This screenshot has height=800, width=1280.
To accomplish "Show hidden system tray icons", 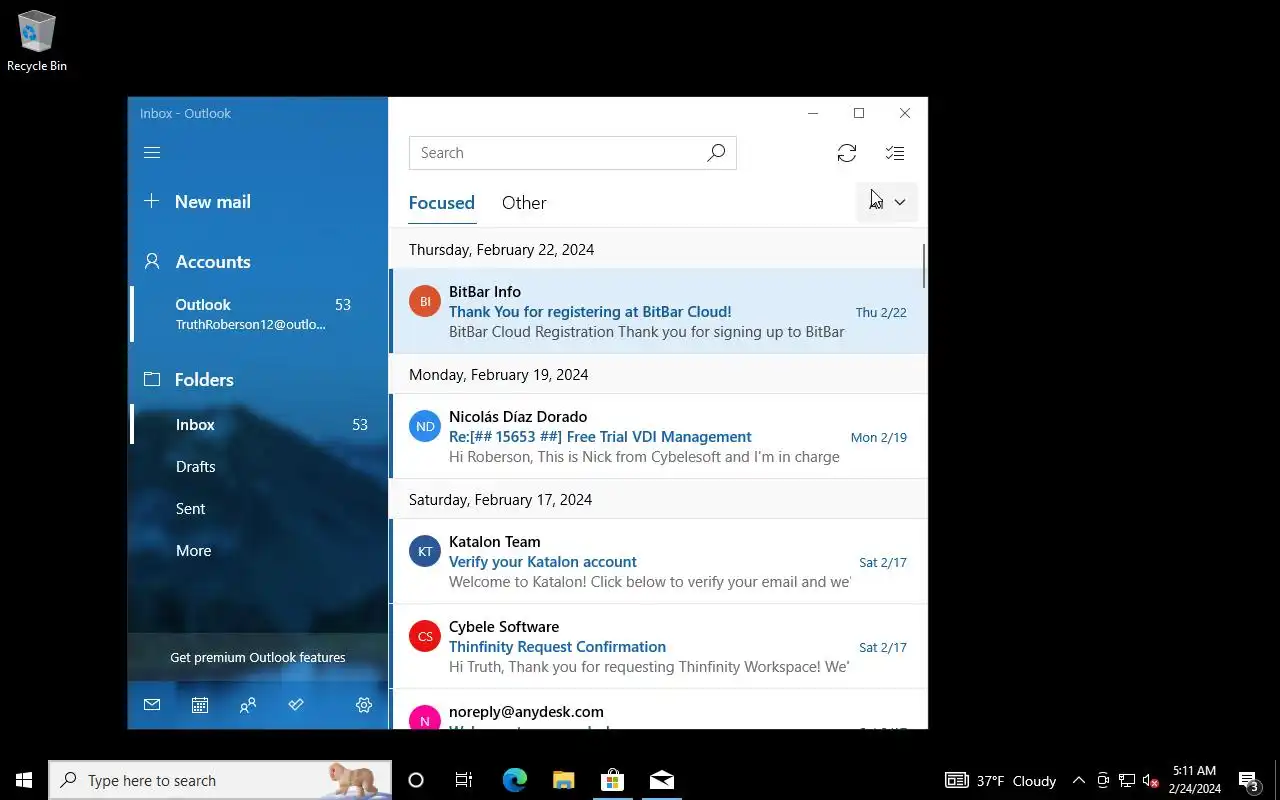I will pos(1079,780).
